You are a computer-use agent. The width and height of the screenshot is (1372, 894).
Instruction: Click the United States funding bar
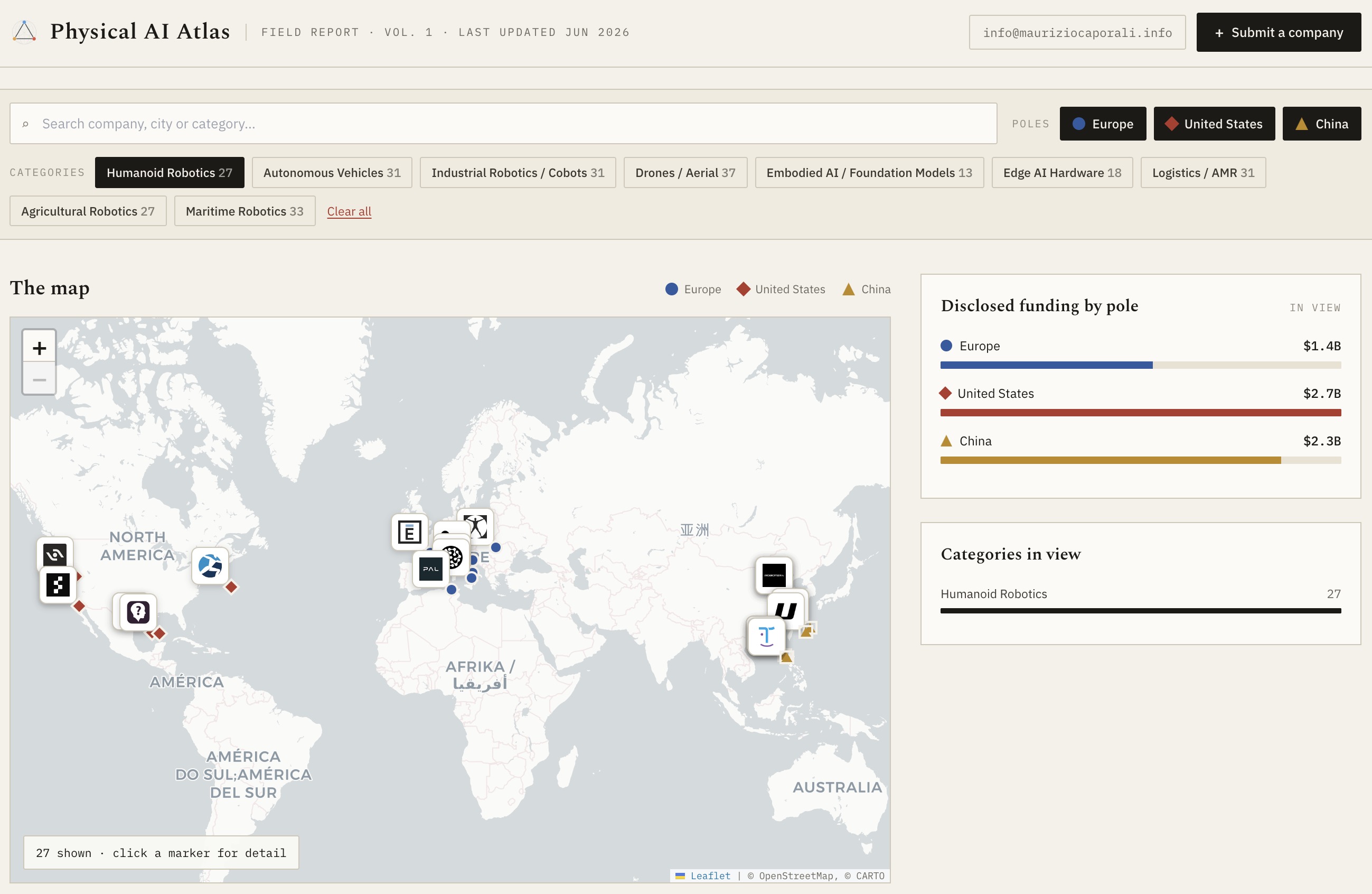1140,413
